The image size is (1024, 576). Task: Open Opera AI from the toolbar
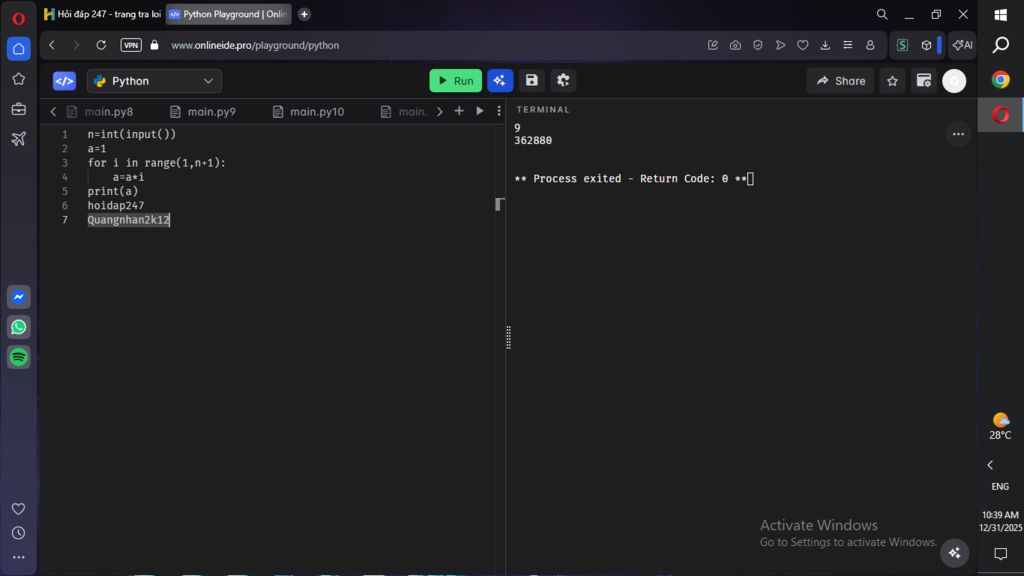point(962,45)
